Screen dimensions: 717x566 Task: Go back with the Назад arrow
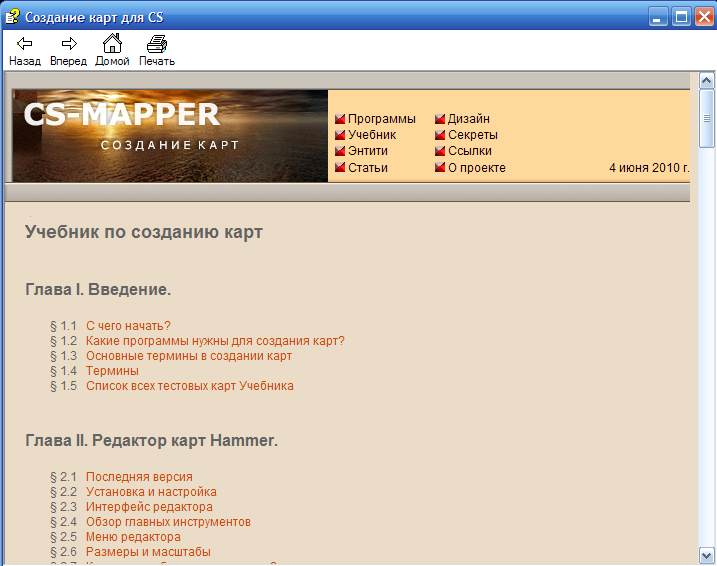pyautogui.click(x=25, y=50)
